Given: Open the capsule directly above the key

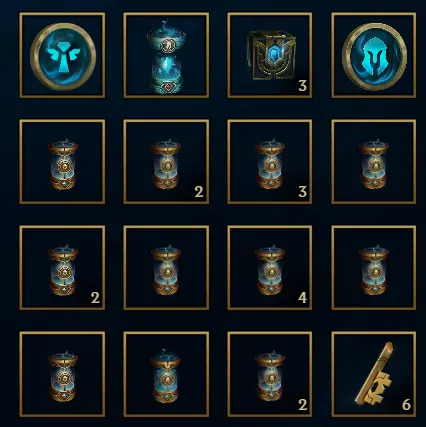Looking at the screenshot, I should coord(374,270).
